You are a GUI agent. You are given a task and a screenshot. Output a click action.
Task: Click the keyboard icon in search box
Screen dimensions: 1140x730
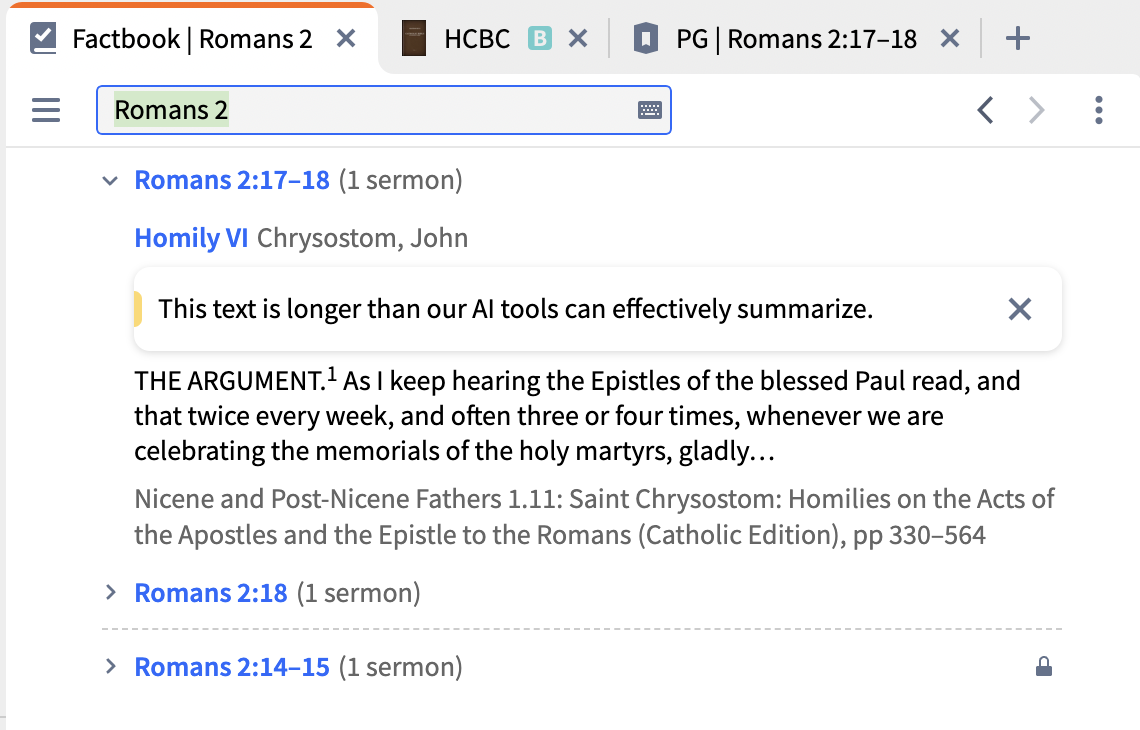point(649,110)
